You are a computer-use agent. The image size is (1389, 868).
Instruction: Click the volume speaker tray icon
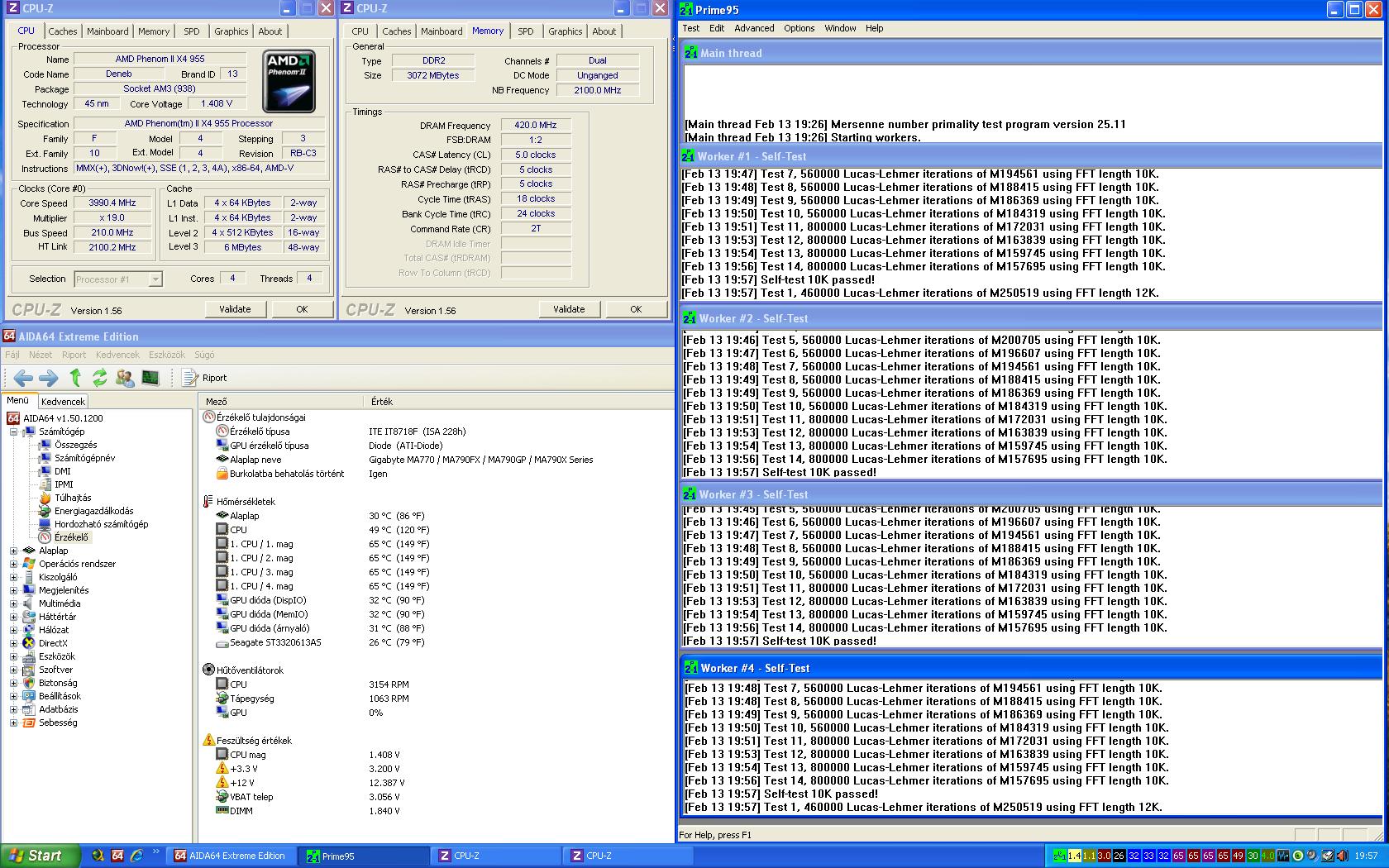coord(1342,856)
